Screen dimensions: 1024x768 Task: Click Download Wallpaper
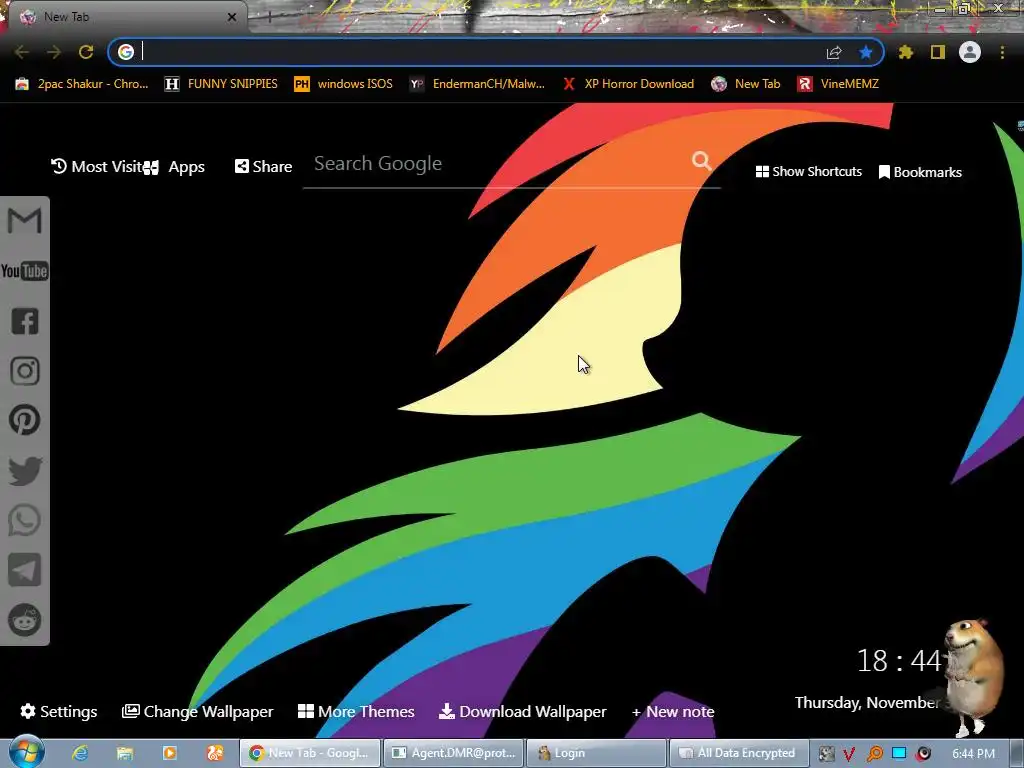point(522,712)
